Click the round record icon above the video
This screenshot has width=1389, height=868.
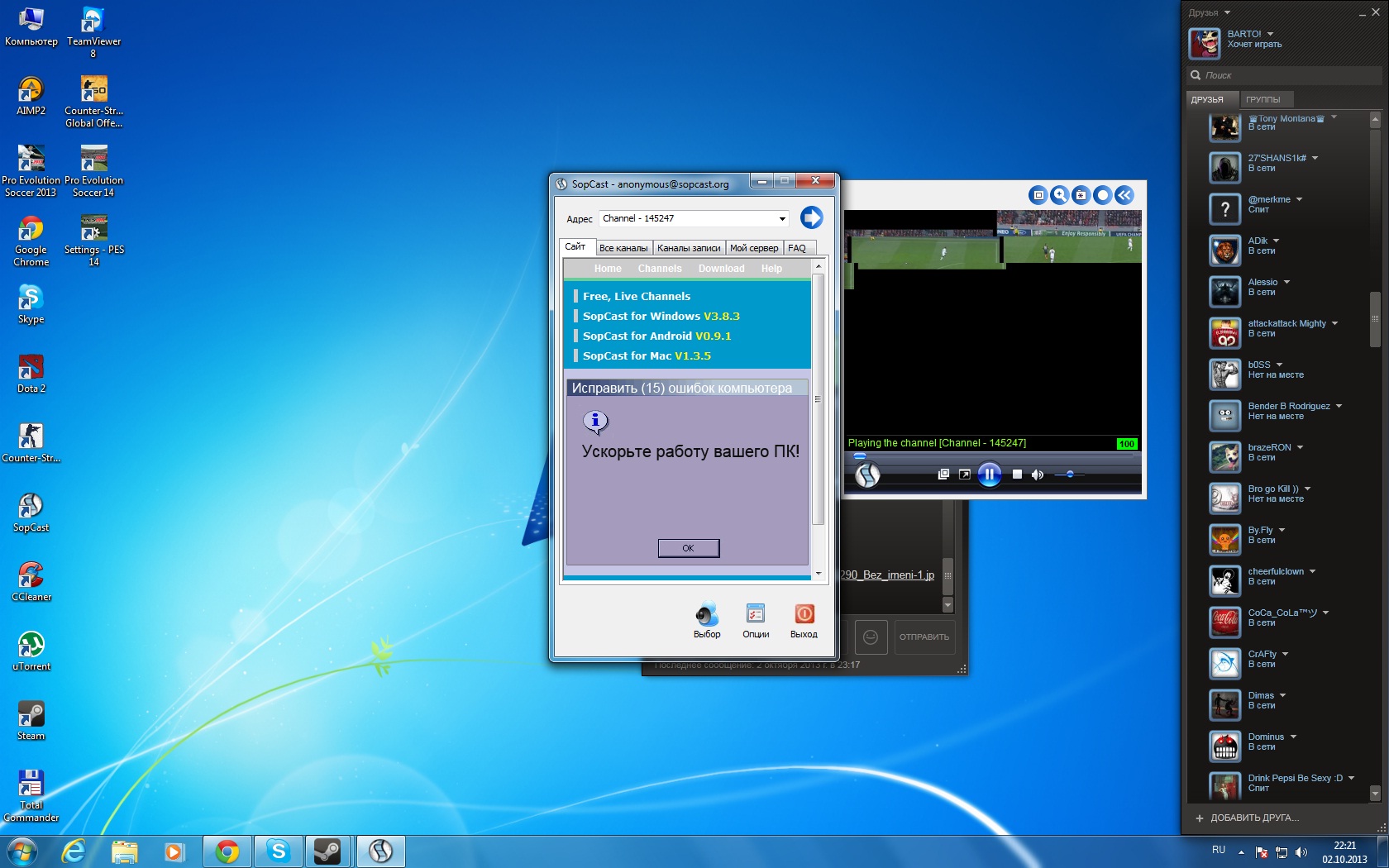tap(1102, 195)
